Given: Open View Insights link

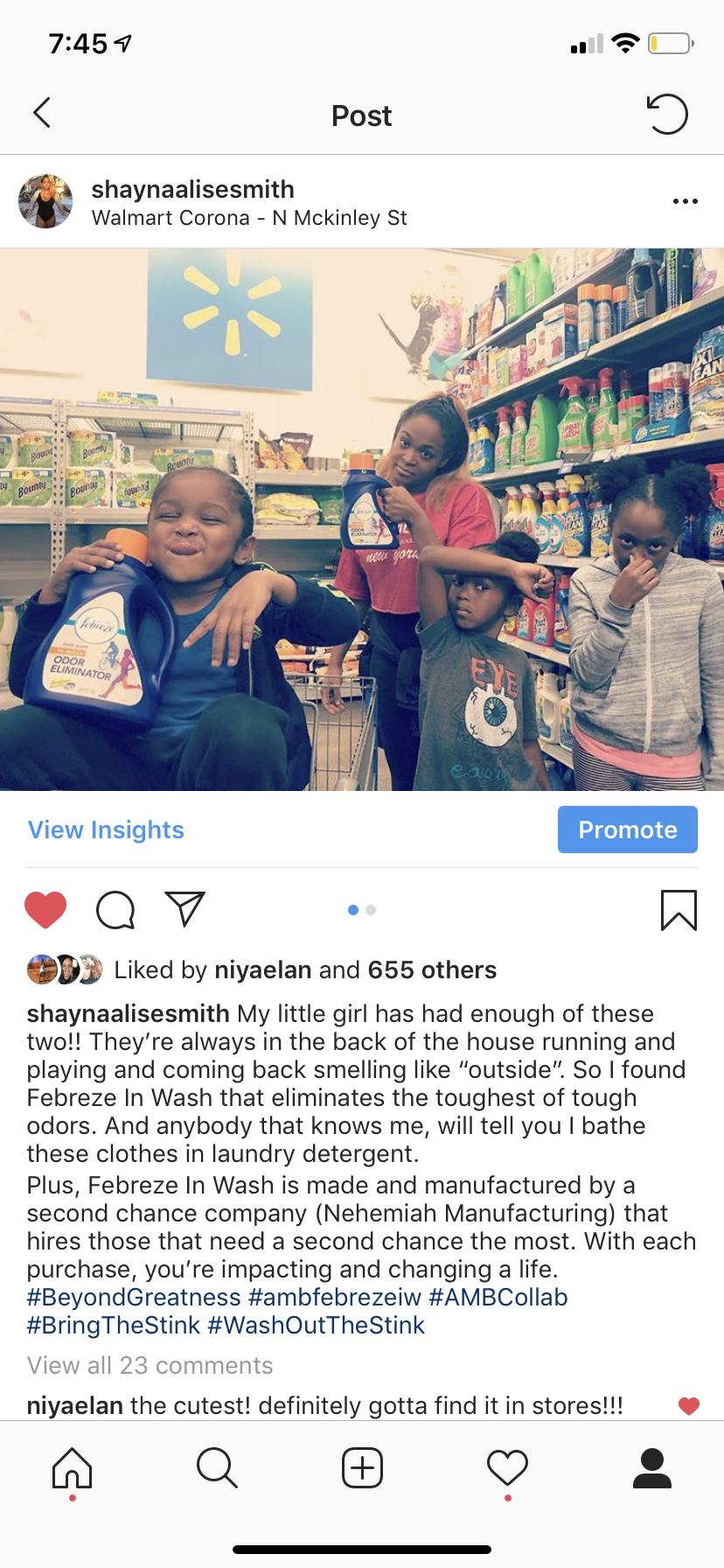Looking at the screenshot, I should coord(106,829).
